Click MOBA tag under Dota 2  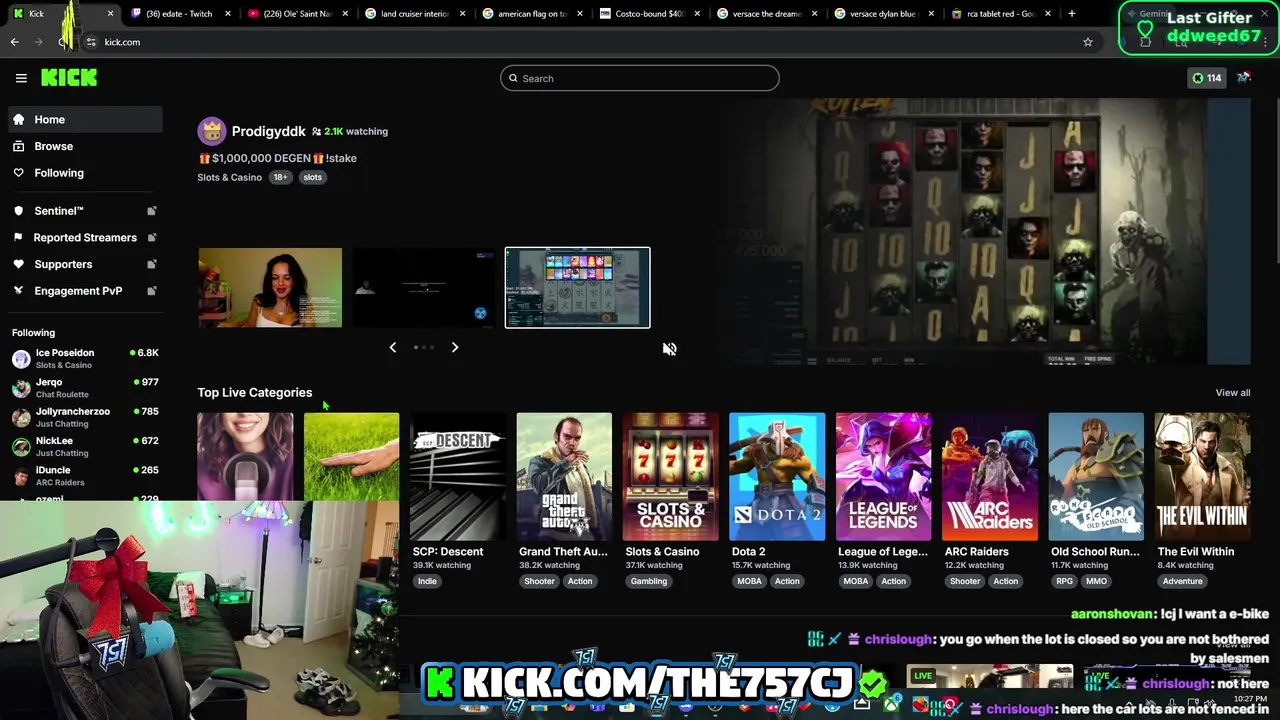click(x=749, y=581)
